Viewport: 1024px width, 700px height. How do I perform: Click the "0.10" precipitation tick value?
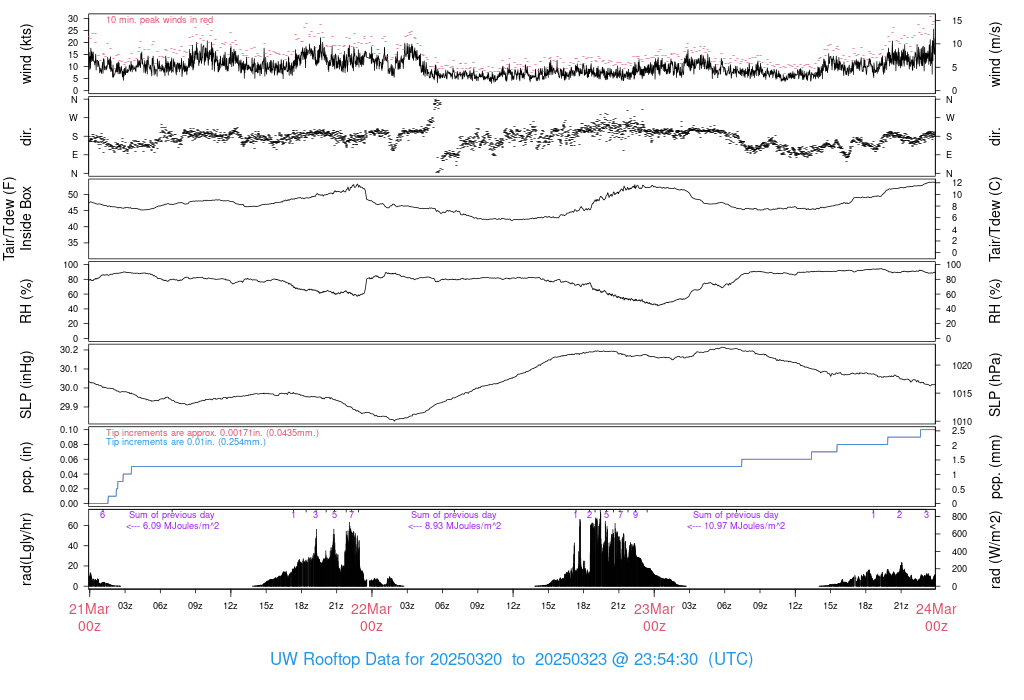(x=69, y=429)
